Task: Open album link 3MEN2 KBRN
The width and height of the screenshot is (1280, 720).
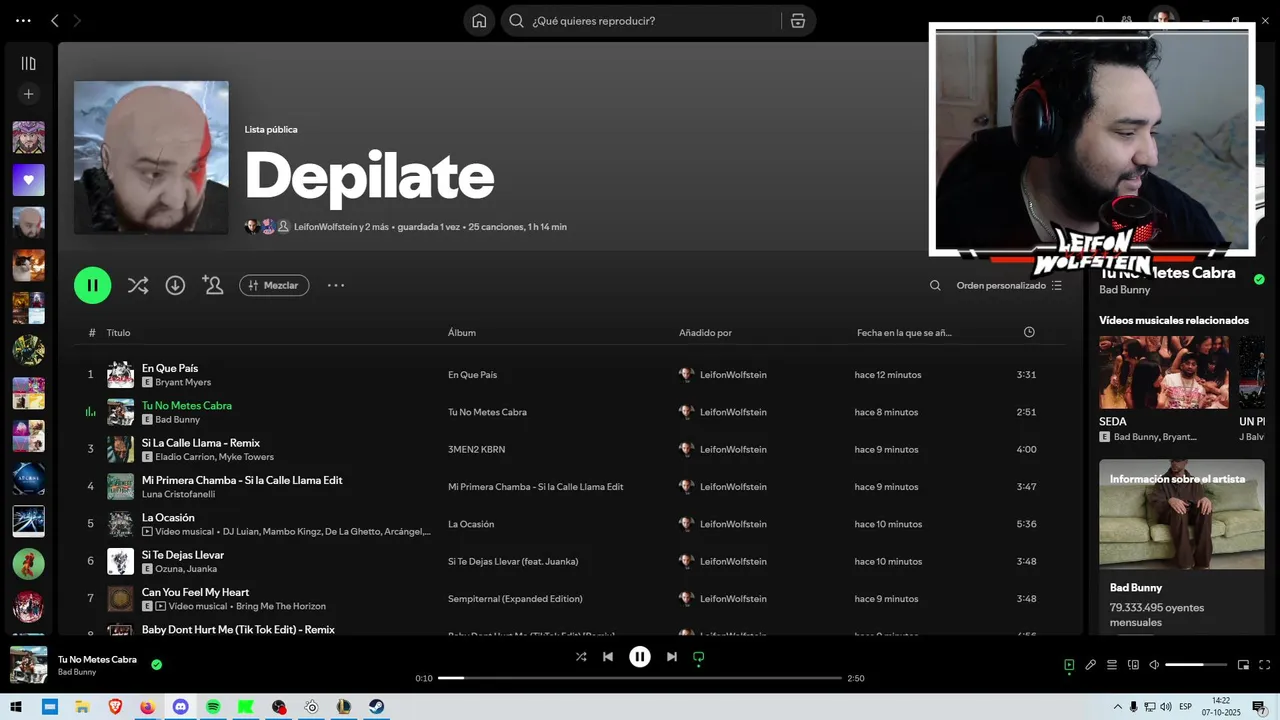Action: pos(476,449)
